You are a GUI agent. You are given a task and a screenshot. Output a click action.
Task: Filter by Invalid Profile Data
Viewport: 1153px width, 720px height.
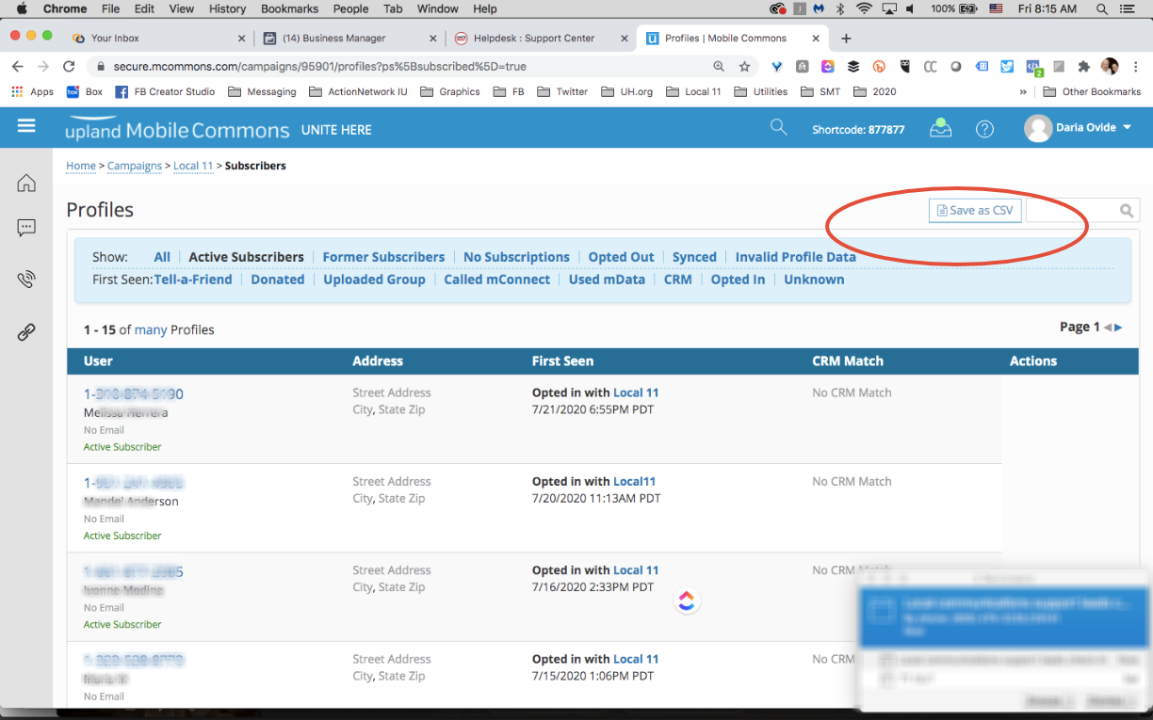pos(796,257)
